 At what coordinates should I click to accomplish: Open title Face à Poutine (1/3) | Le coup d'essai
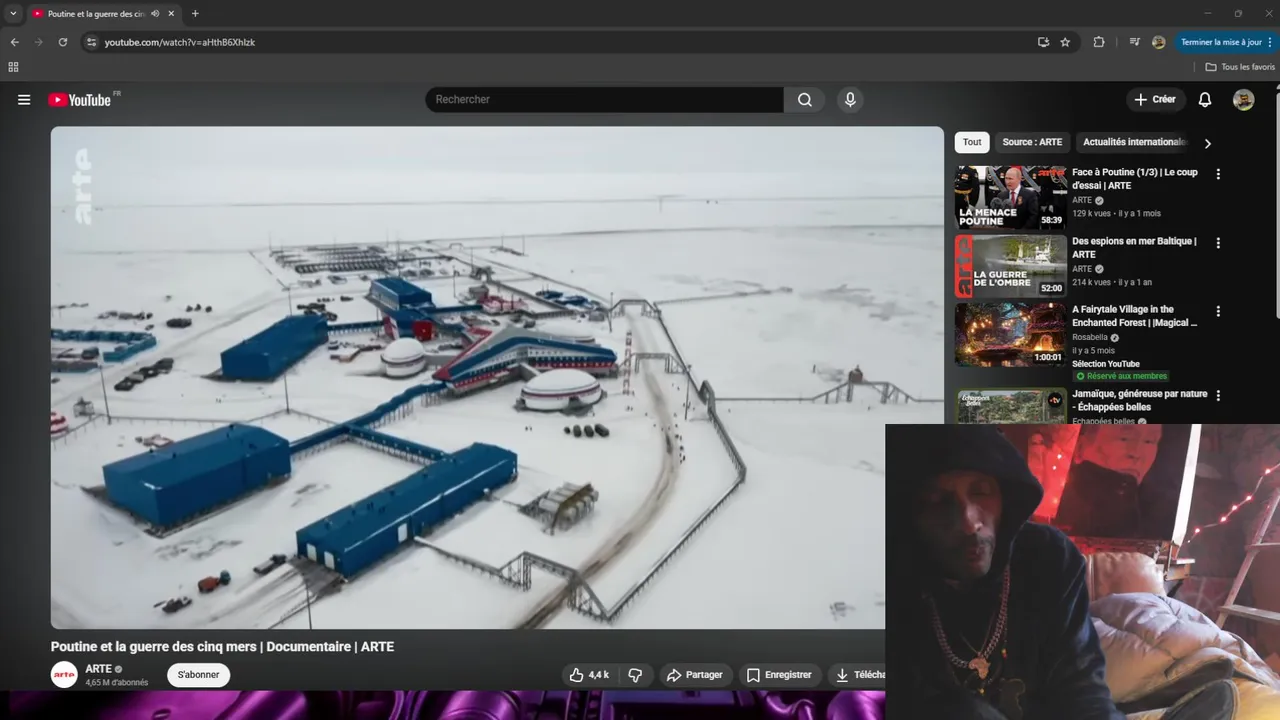click(x=1135, y=179)
